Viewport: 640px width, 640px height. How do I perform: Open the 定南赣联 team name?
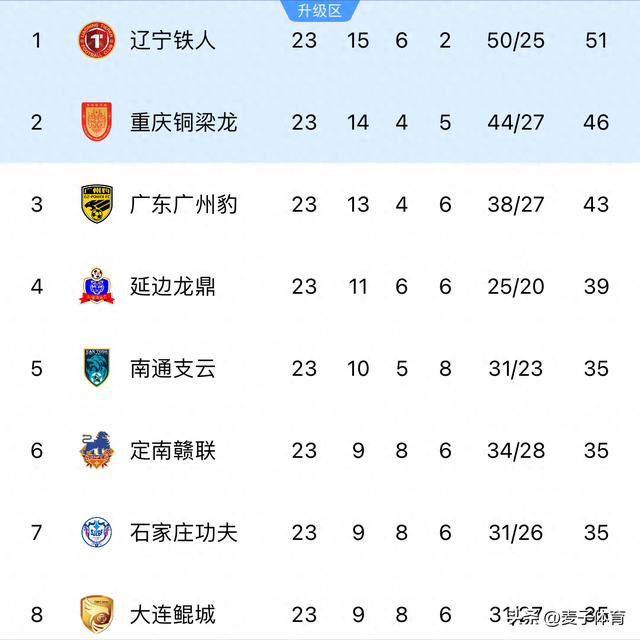(x=173, y=451)
